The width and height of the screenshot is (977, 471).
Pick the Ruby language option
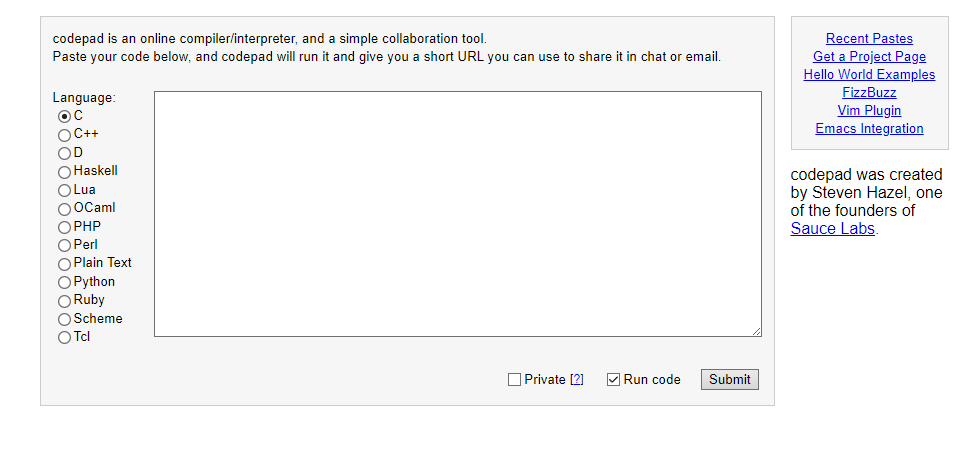point(65,300)
